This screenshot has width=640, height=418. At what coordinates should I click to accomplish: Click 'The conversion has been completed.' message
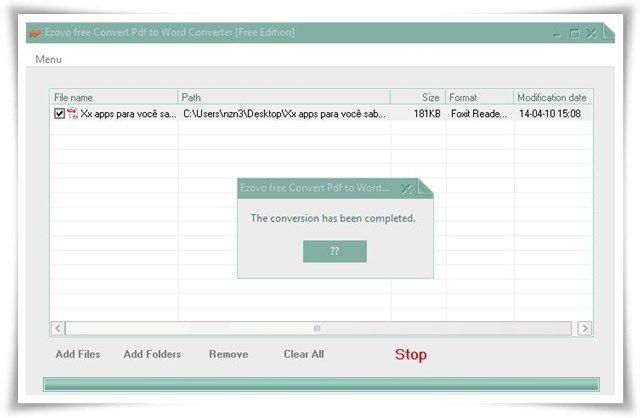[x=333, y=218]
